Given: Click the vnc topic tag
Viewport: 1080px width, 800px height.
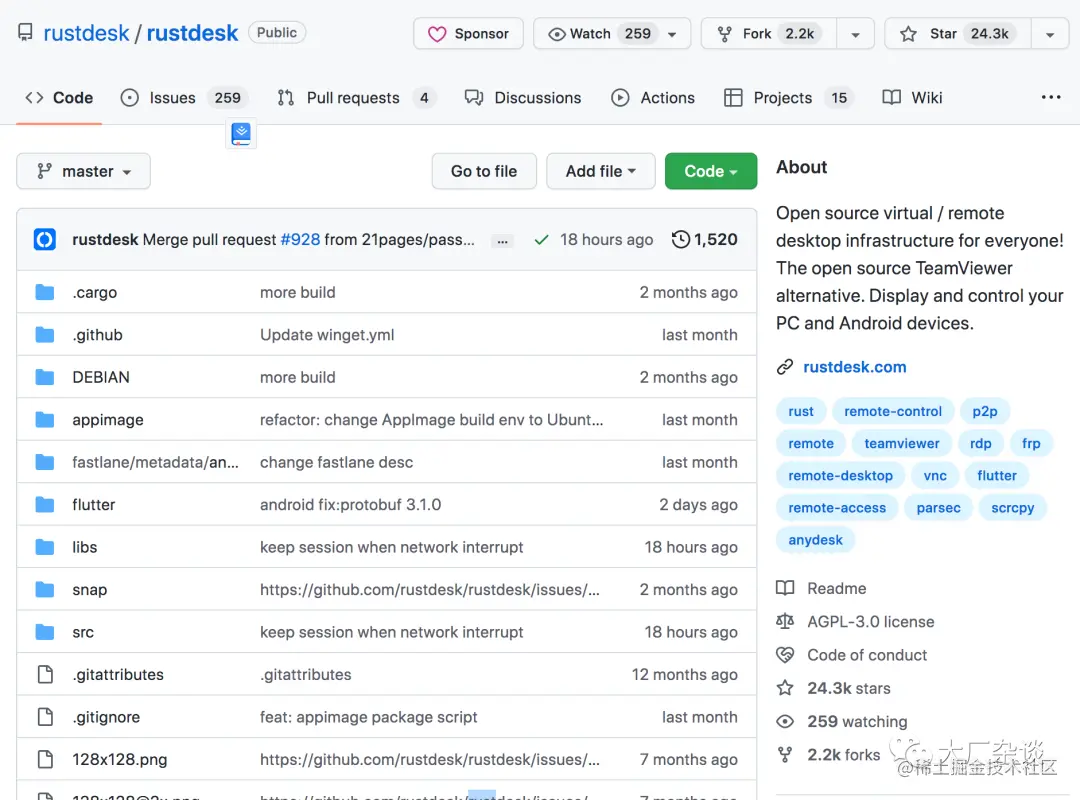Looking at the screenshot, I should tap(935, 475).
